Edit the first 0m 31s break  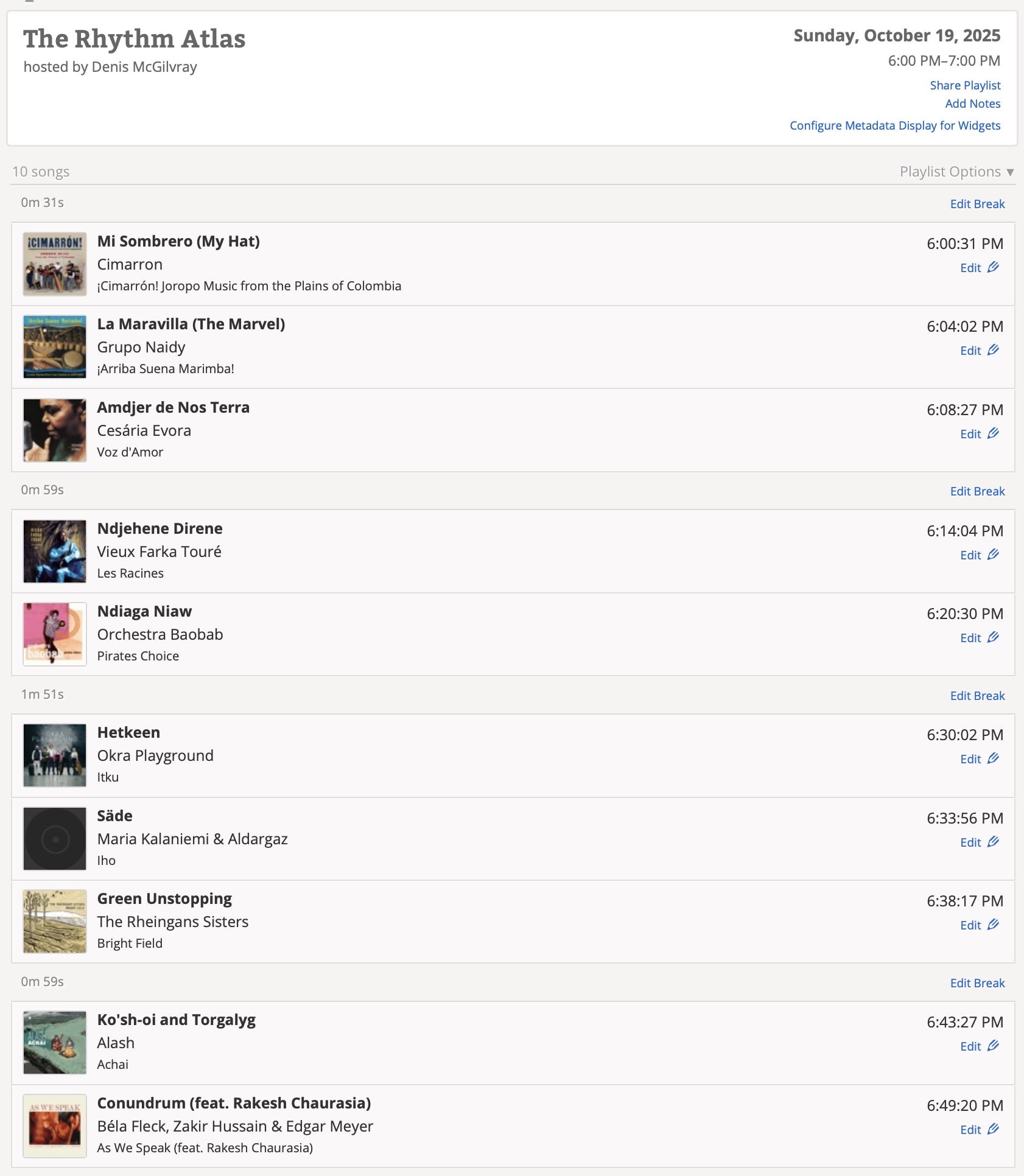click(x=977, y=204)
